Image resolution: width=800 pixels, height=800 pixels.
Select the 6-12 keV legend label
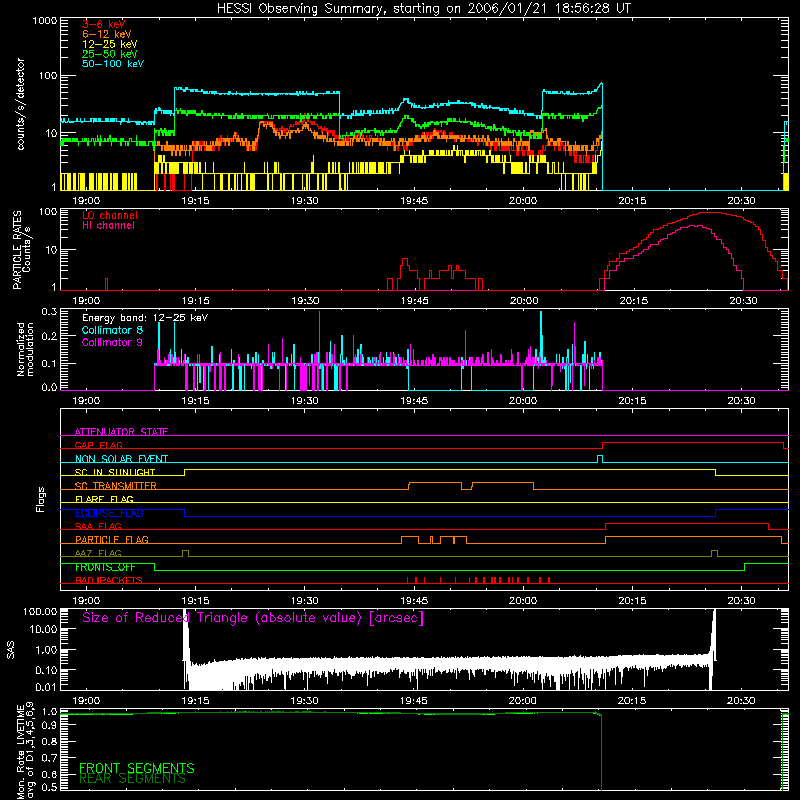(107, 34)
